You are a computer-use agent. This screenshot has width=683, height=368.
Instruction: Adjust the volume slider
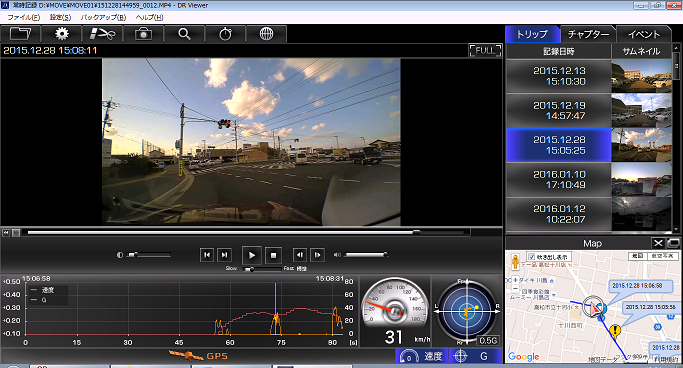366,255
